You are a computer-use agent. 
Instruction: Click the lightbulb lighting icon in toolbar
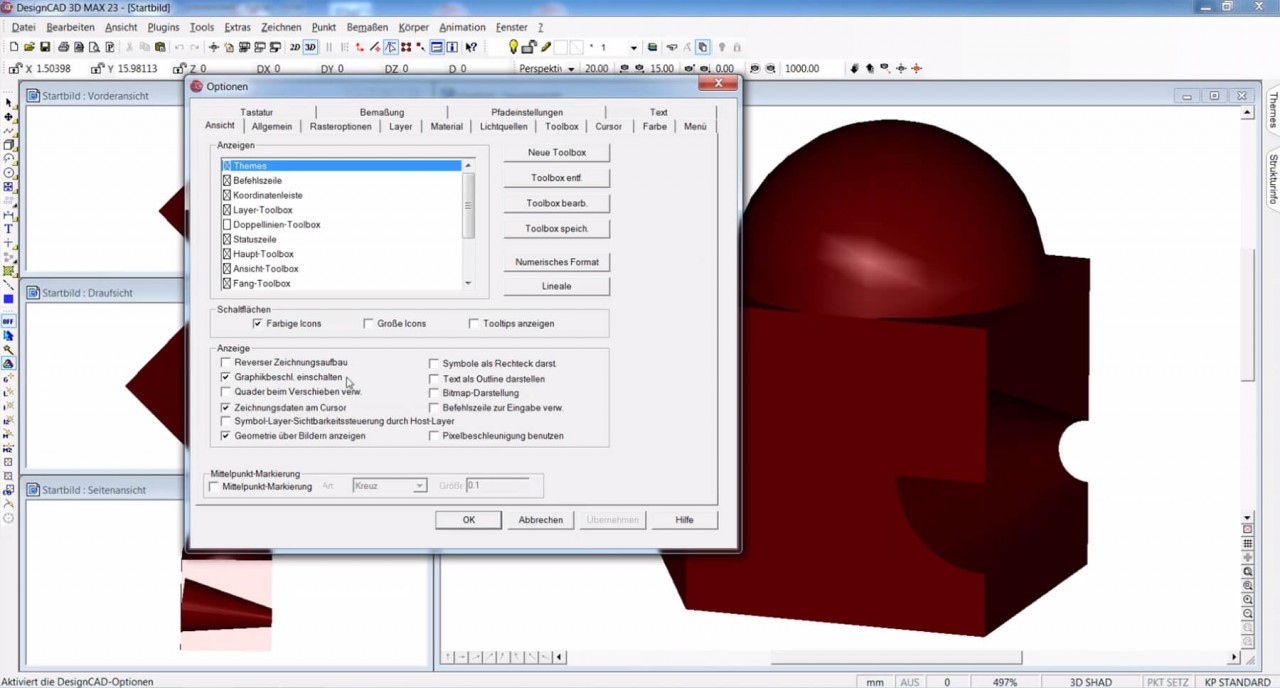click(513, 46)
